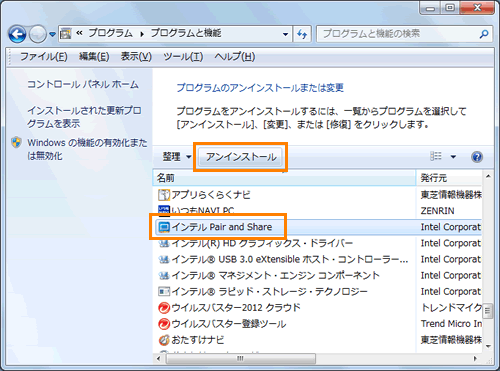The image size is (500, 371).
Task: Click the vertical scrollbar up arrow
Action: click(488, 176)
